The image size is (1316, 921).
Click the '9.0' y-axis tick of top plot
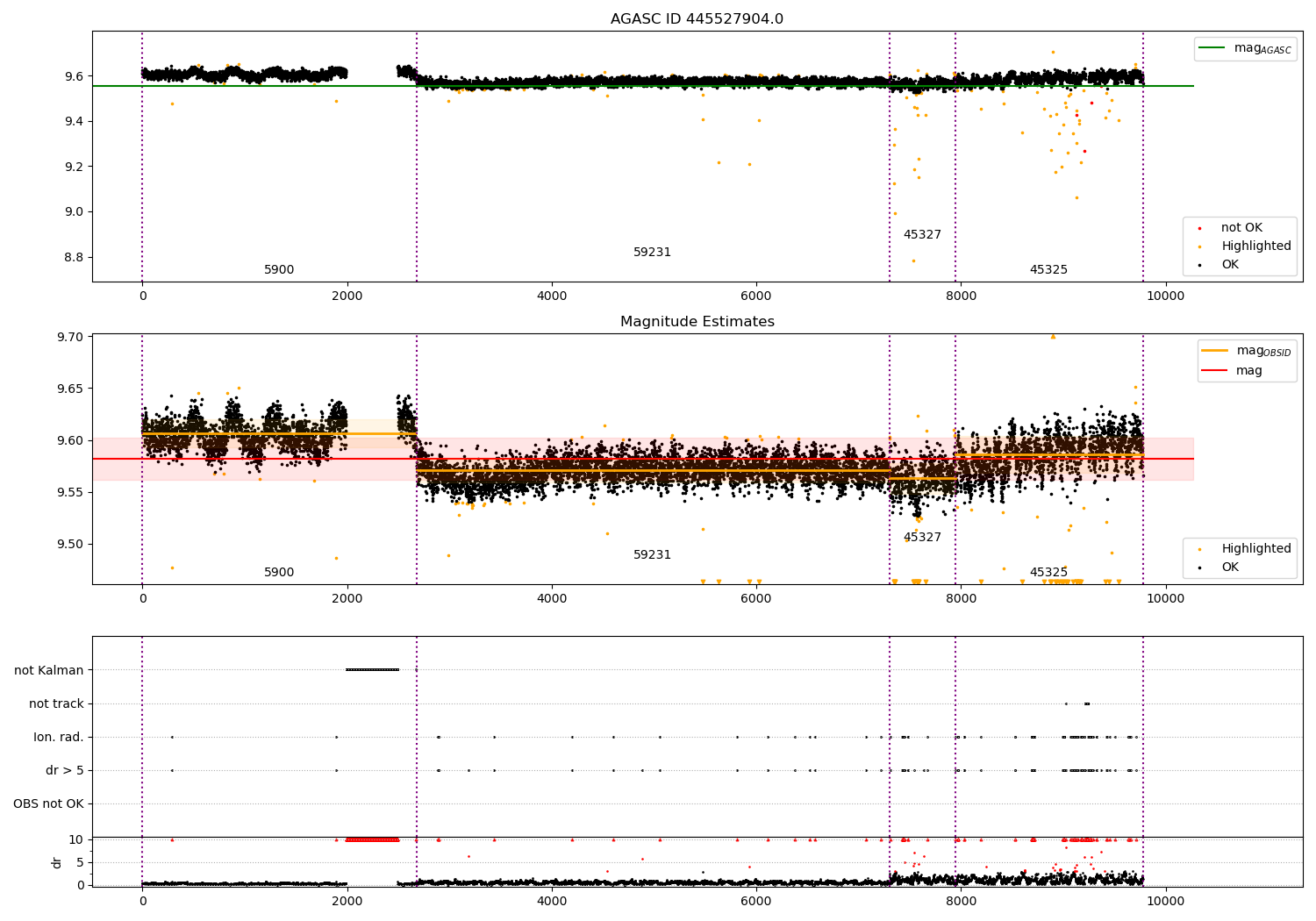pos(74,211)
